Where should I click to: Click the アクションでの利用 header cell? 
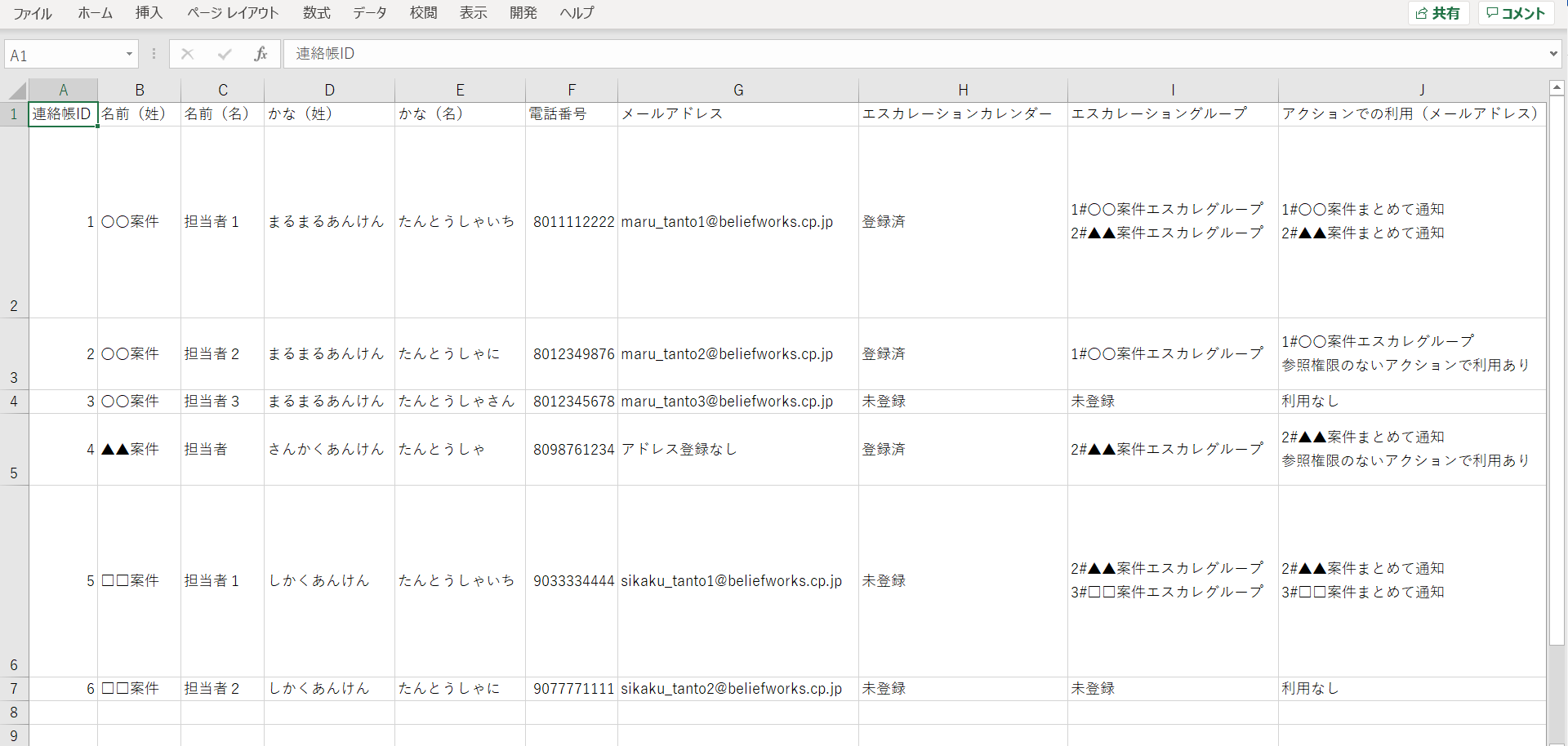click(x=1412, y=114)
